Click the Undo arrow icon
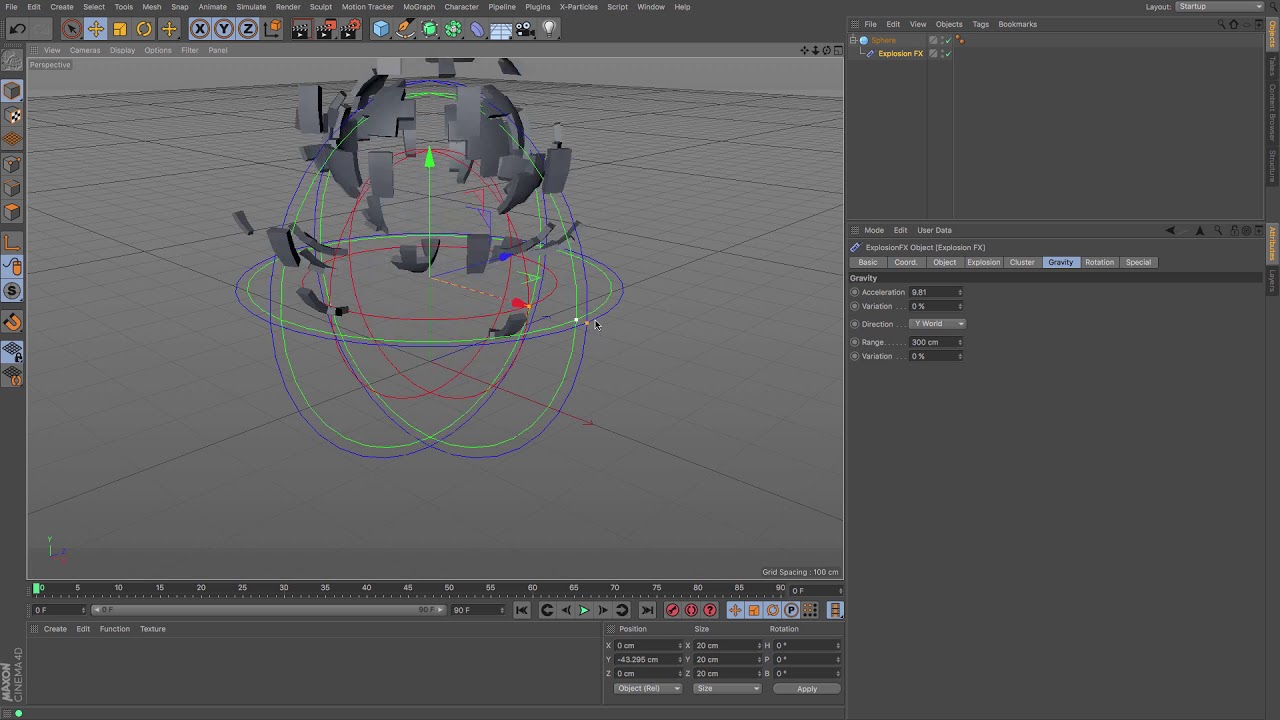The height and width of the screenshot is (720, 1280). pyautogui.click(x=17, y=29)
